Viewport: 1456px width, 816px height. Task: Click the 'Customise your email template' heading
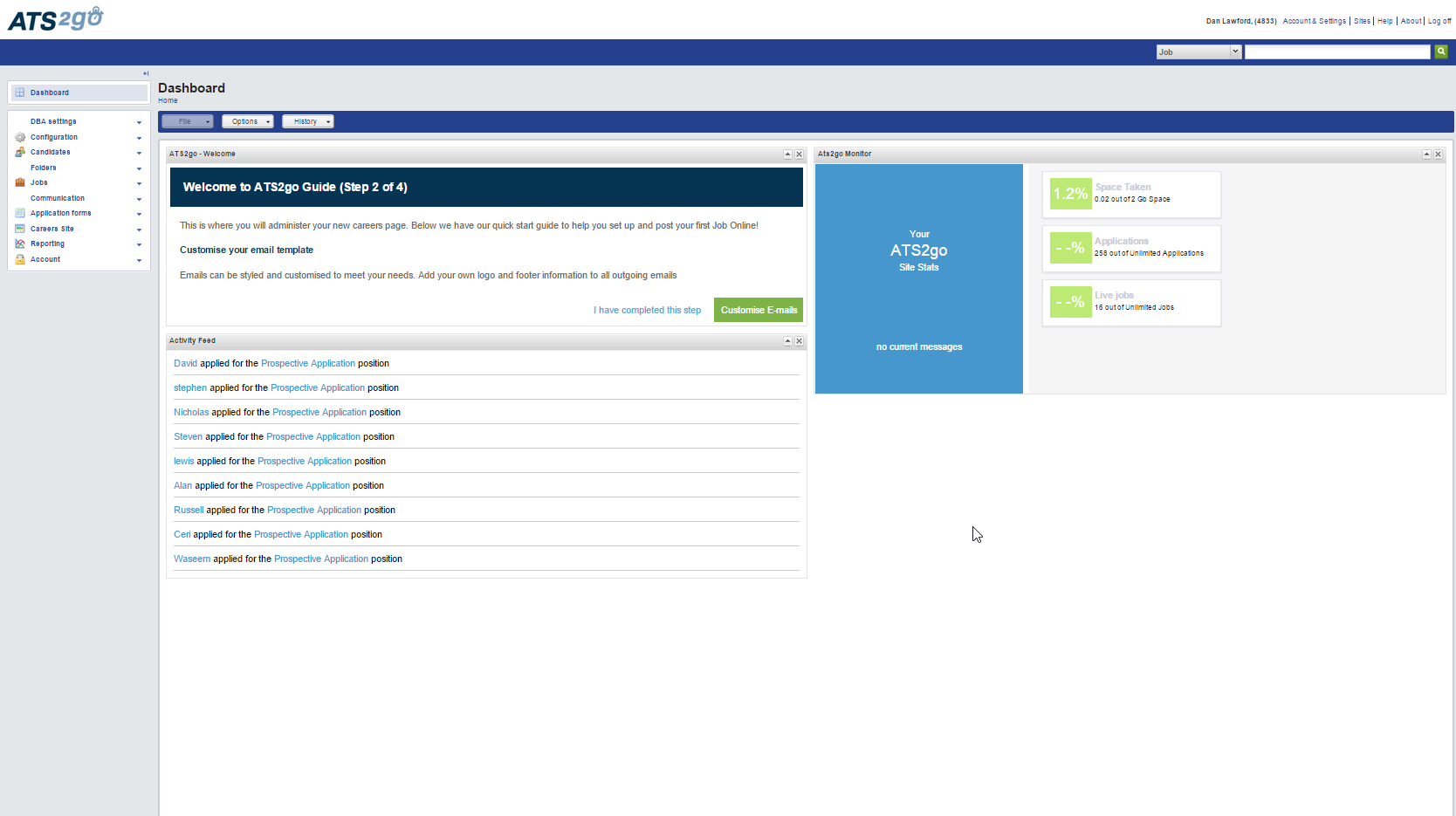(246, 250)
